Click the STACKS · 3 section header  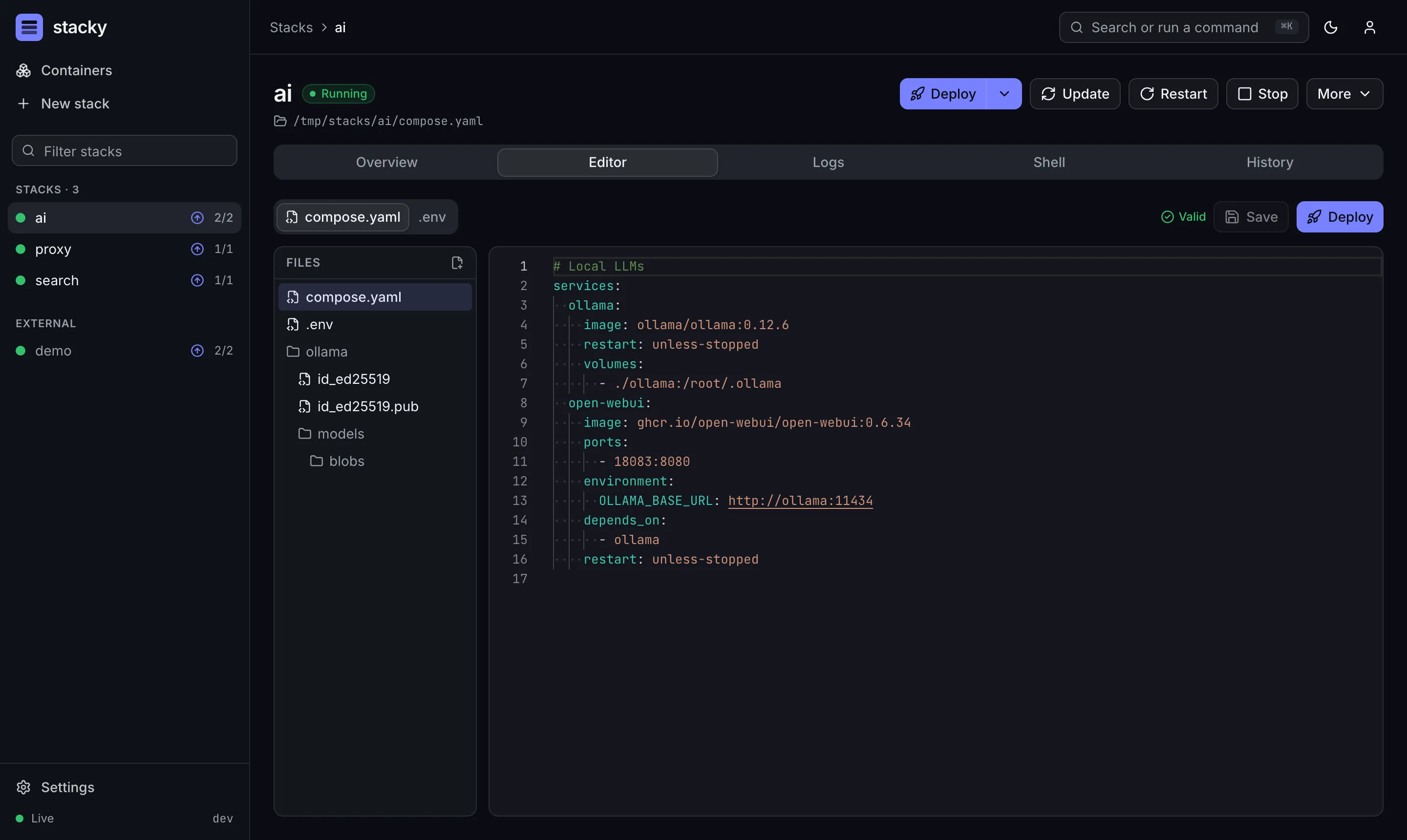coord(47,189)
